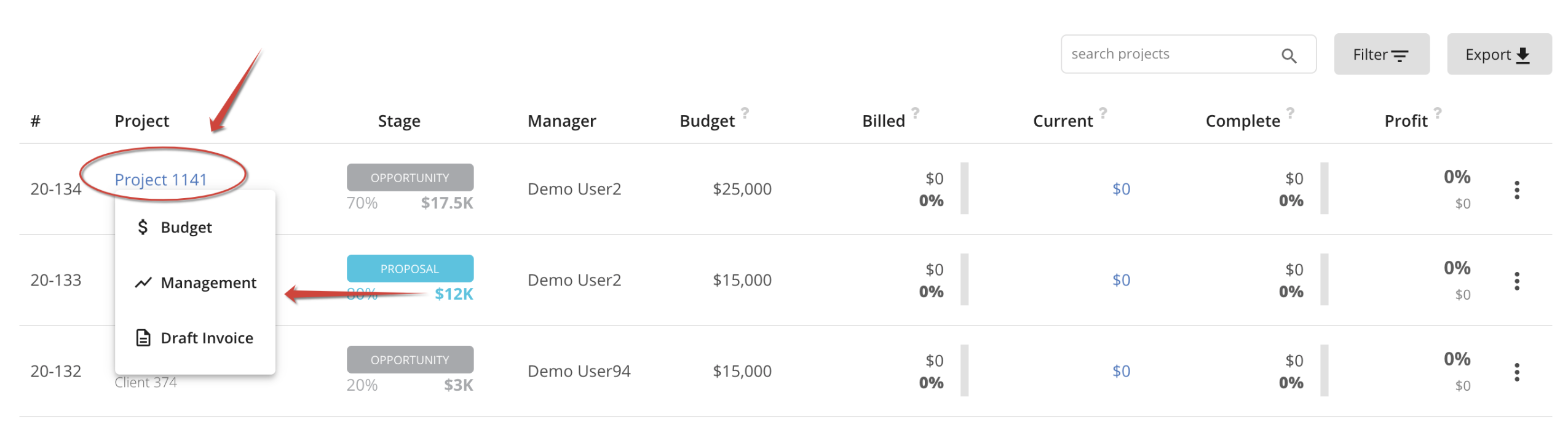The height and width of the screenshot is (427, 1568).
Task: Open kebab menu for project 20-134
Action: tap(1516, 190)
